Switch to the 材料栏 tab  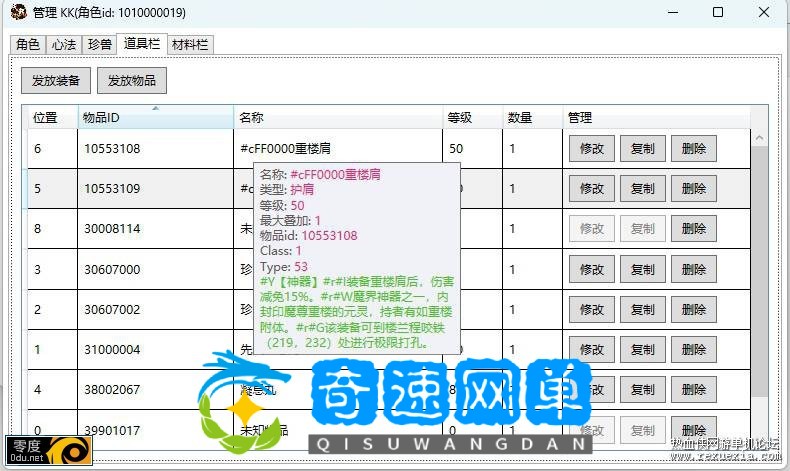pyautogui.click(x=190, y=45)
